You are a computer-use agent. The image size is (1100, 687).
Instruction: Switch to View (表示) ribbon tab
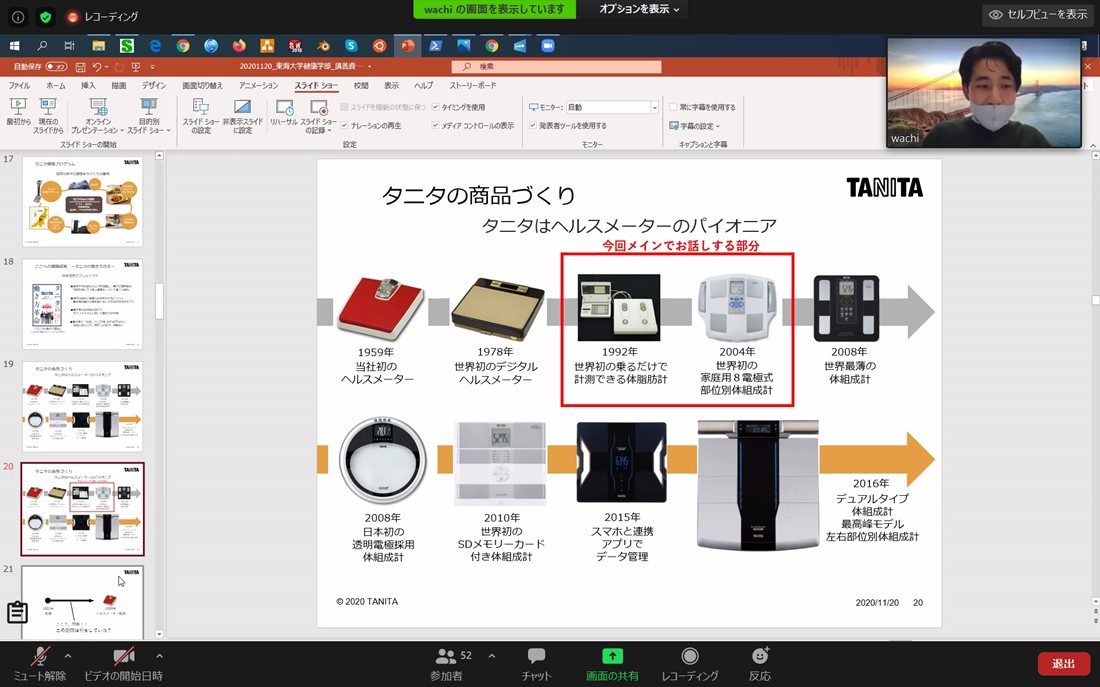[391, 86]
